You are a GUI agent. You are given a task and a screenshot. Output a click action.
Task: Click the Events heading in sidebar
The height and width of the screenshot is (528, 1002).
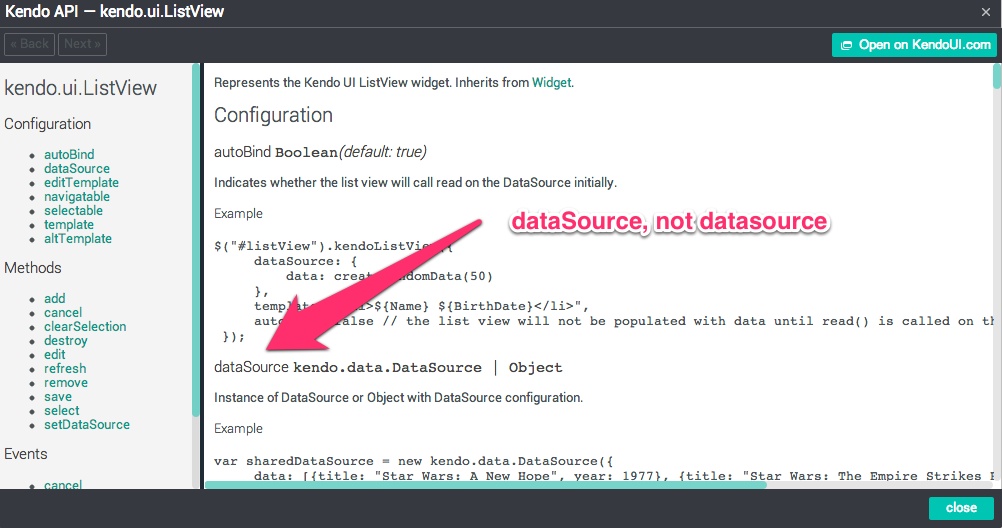[26, 454]
